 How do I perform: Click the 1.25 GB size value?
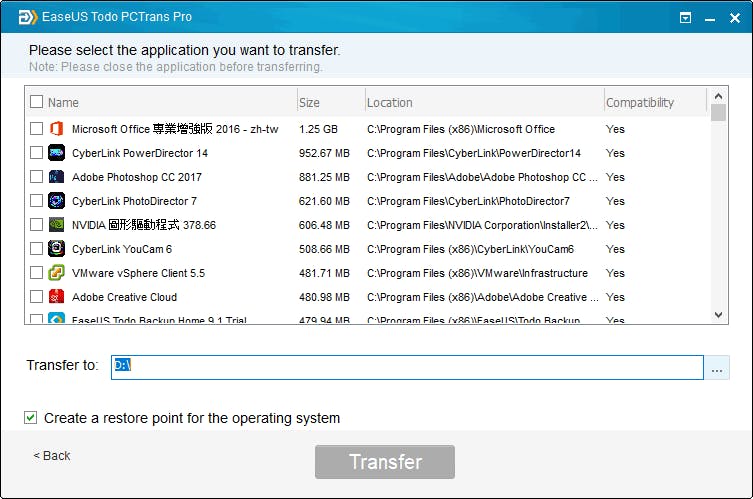click(318, 129)
